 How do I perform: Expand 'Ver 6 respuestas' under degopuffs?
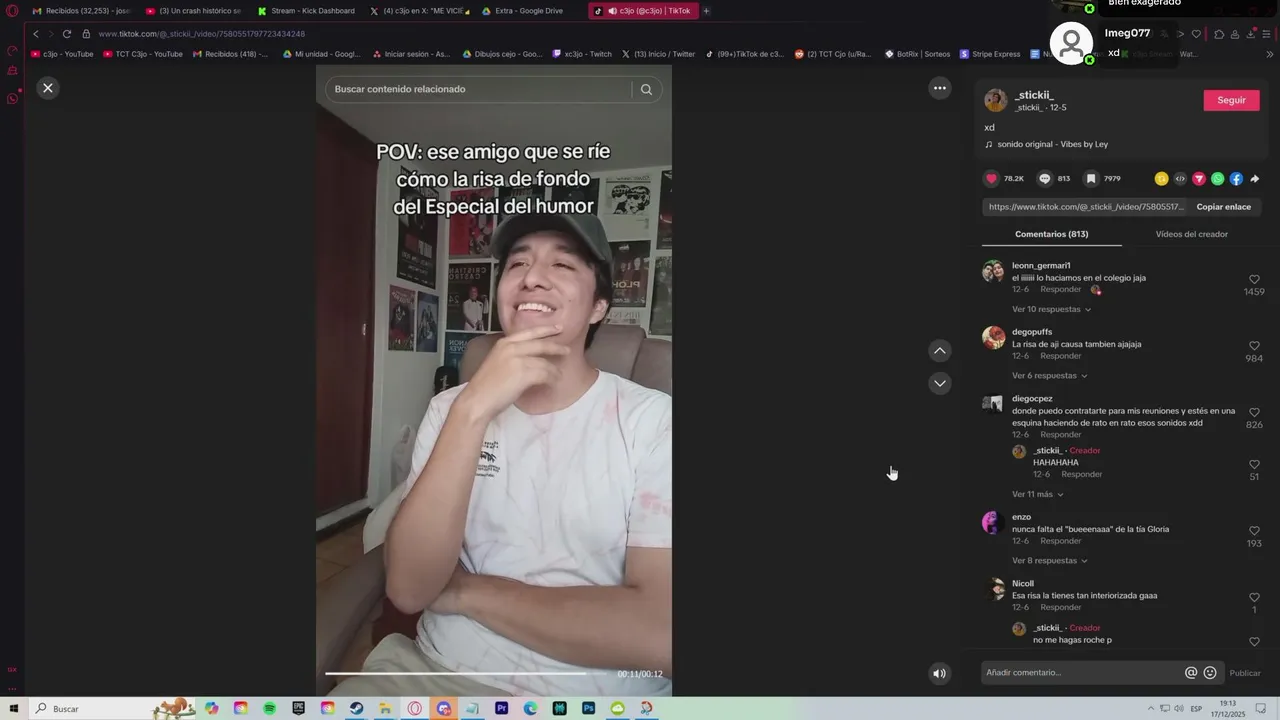tap(1049, 376)
